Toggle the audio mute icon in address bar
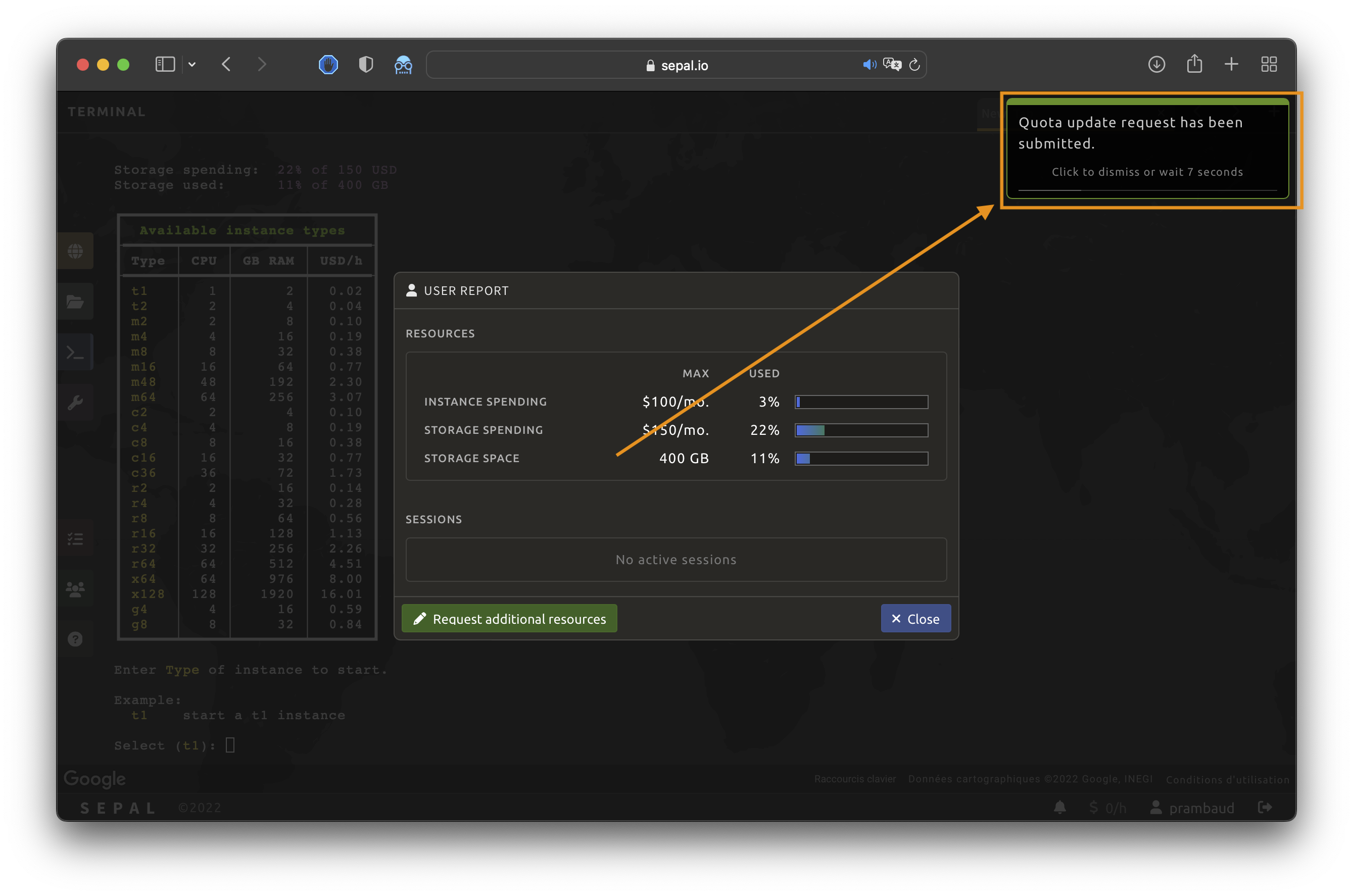The image size is (1353, 896). point(869,65)
